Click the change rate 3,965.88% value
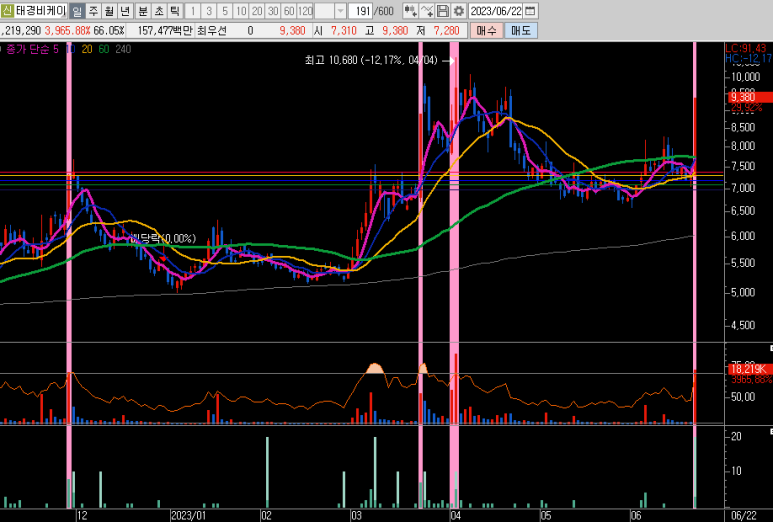 click(68, 31)
